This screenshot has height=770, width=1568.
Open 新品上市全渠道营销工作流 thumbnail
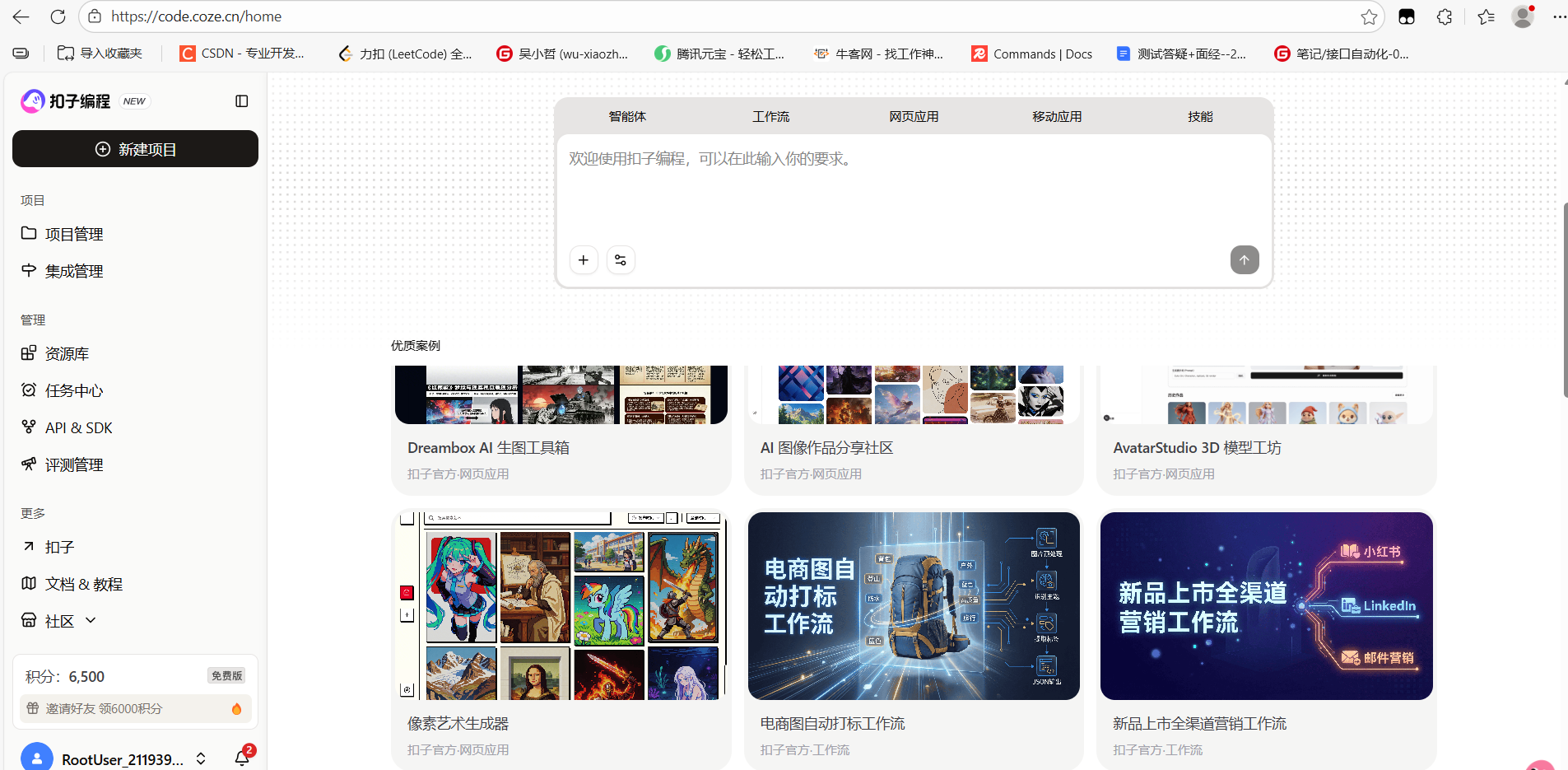[x=1267, y=606]
